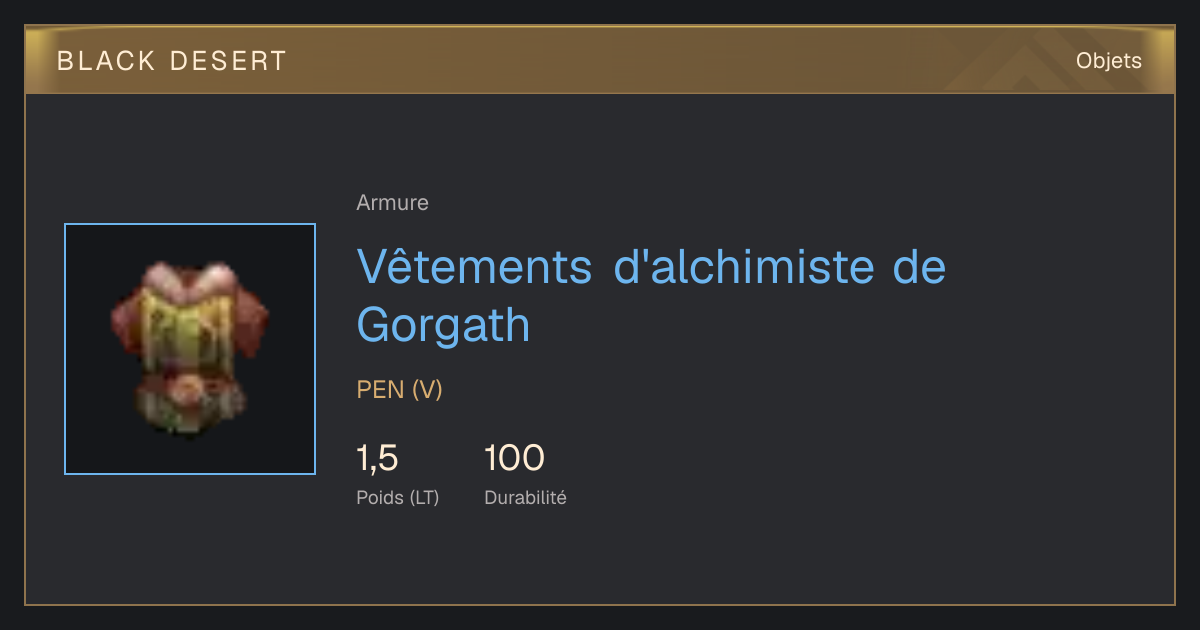1200x630 pixels.
Task: Click the word BLACK in the header
Action: tap(106, 61)
